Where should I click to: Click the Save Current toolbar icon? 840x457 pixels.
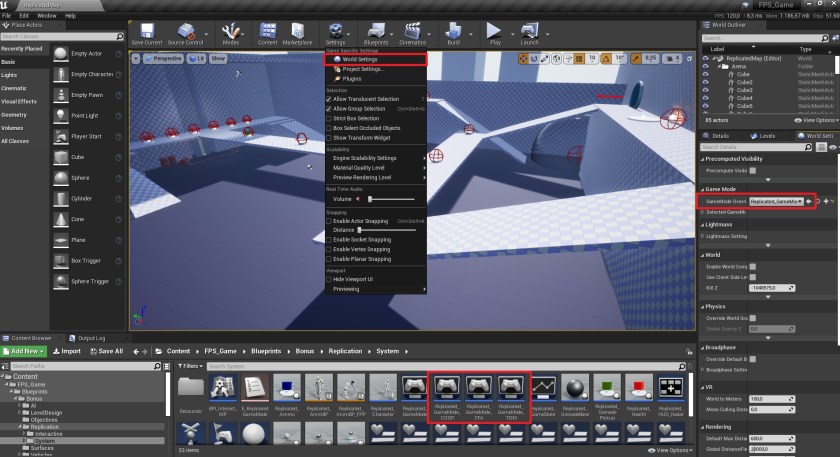(x=147, y=33)
